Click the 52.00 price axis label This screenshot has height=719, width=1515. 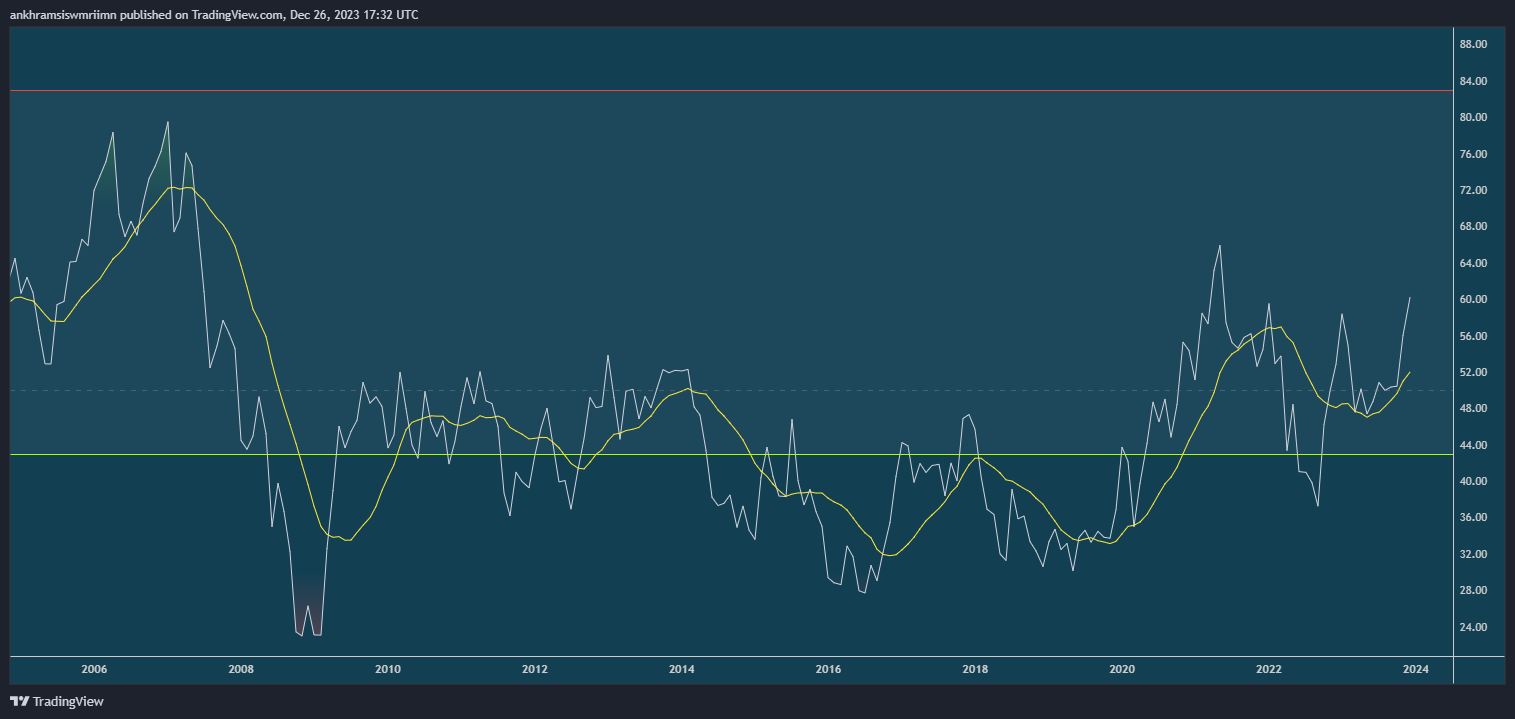point(1473,372)
